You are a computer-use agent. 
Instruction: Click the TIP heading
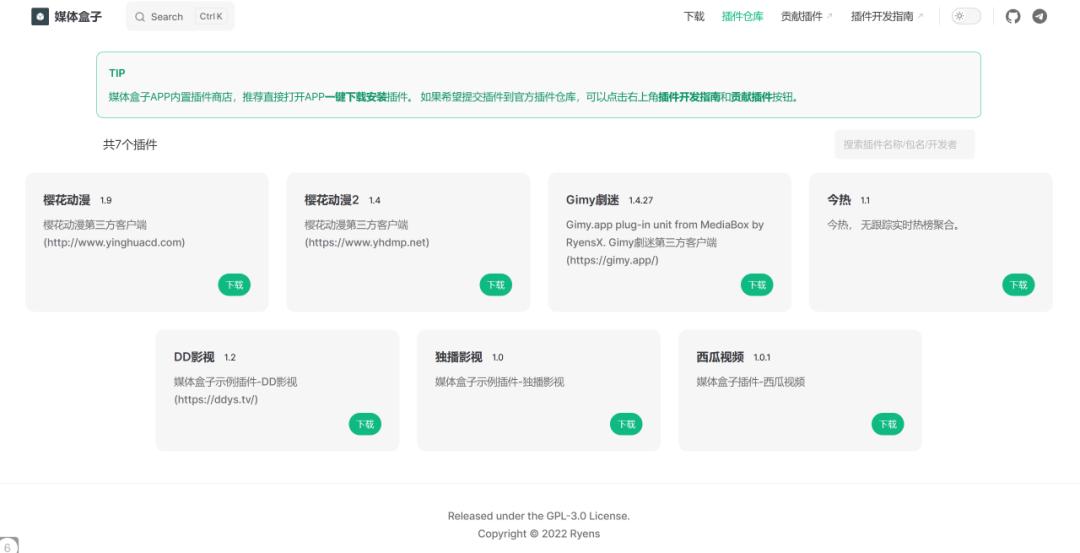point(117,73)
